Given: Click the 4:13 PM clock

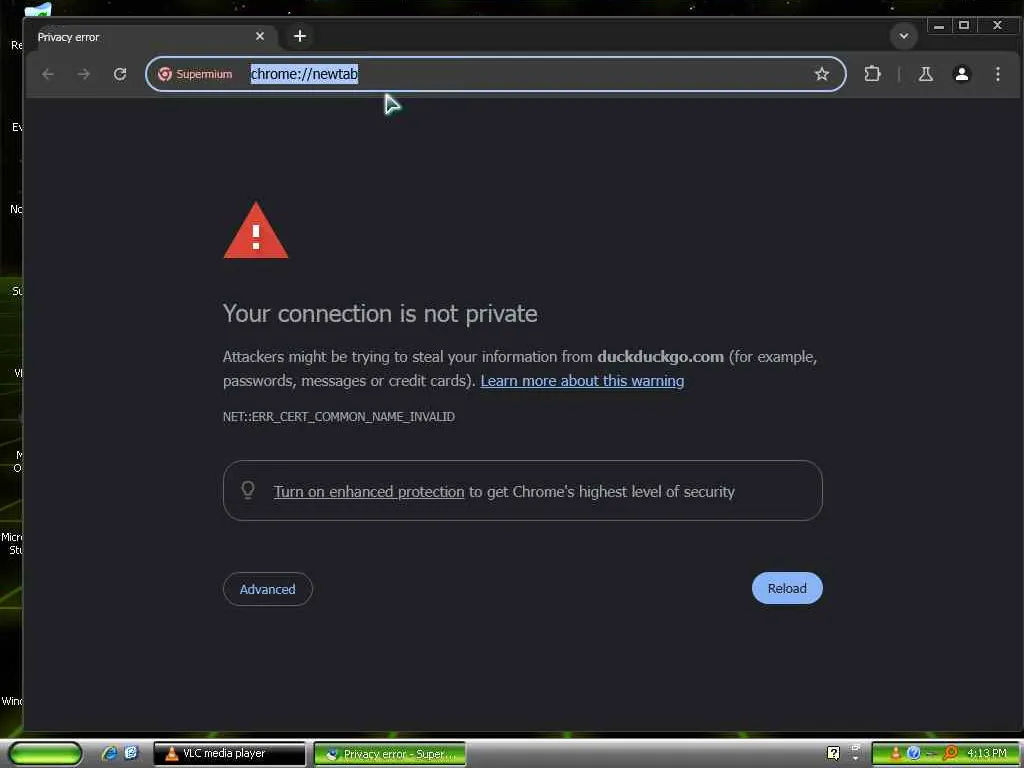Looking at the screenshot, I should 987,754.
